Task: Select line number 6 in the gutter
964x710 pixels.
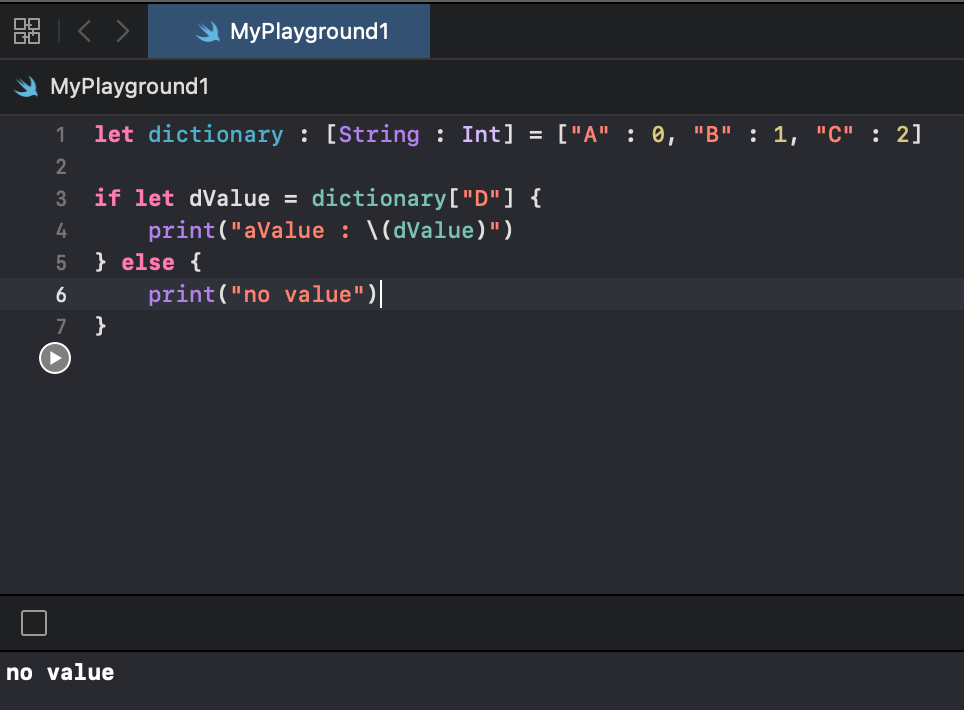Action: (61, 294)
